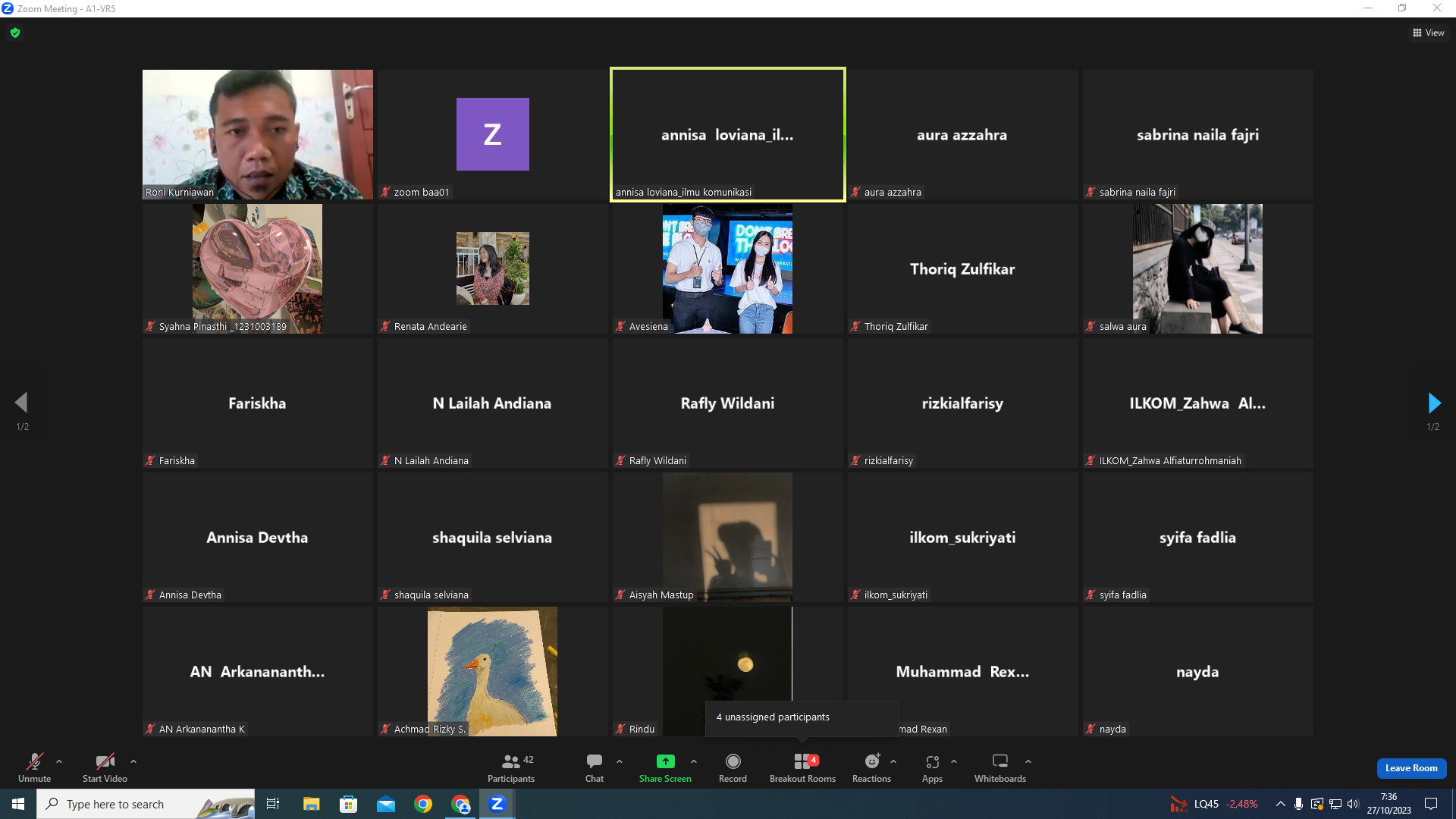Go to next page of participants
Viewport: 1456px width, 819px height.
[x=1434, y=403]
